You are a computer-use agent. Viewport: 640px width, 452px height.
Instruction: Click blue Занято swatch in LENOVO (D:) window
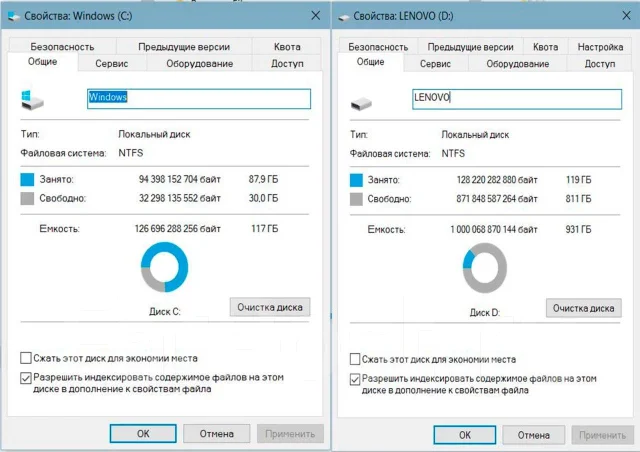click(x=356, y=180)
